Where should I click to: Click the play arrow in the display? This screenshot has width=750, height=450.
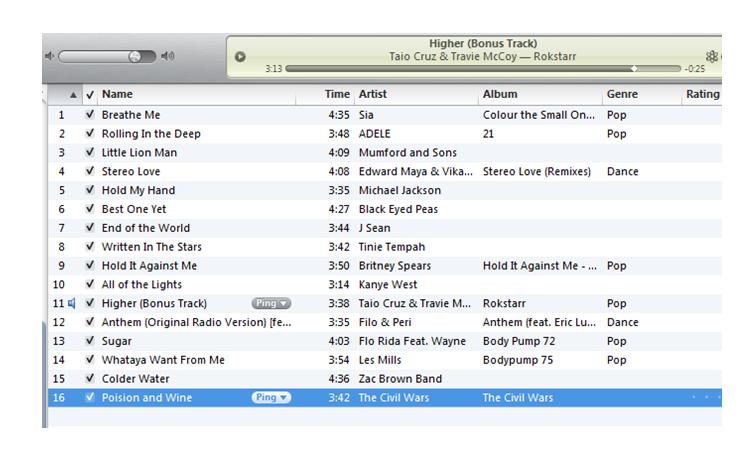[240, 57]
